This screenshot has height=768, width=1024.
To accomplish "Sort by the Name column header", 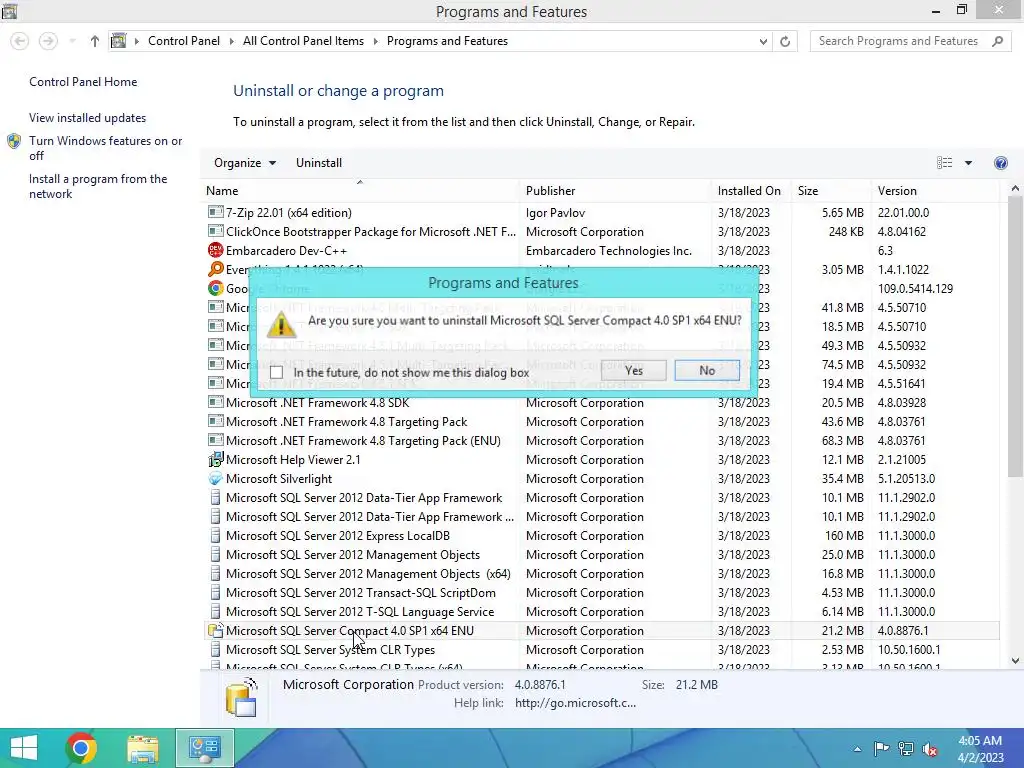I will (359, 191).
